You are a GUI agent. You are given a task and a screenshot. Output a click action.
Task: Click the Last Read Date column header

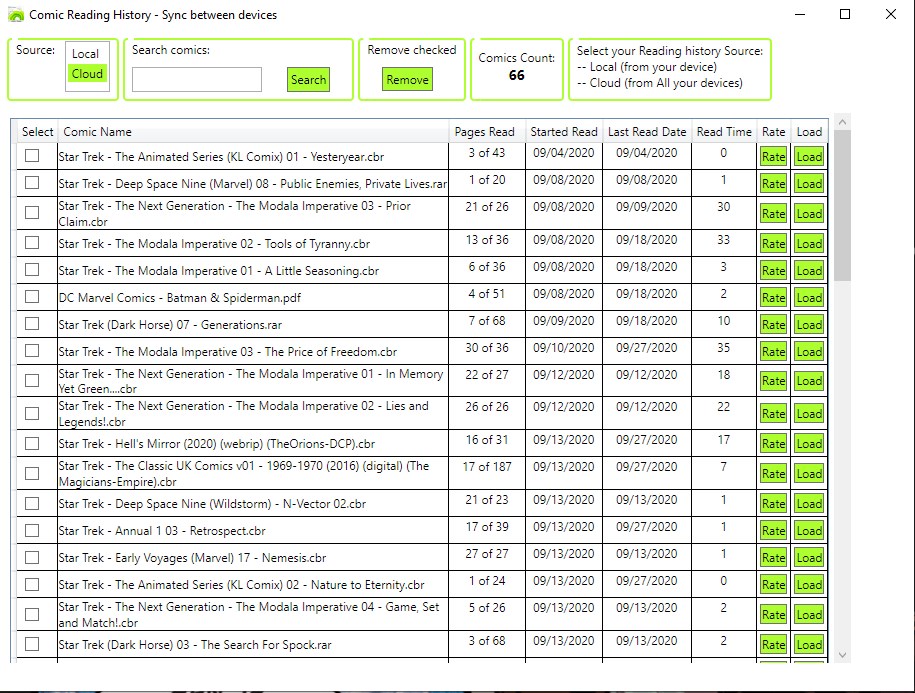pyautogui.click(x=647, y=132)
